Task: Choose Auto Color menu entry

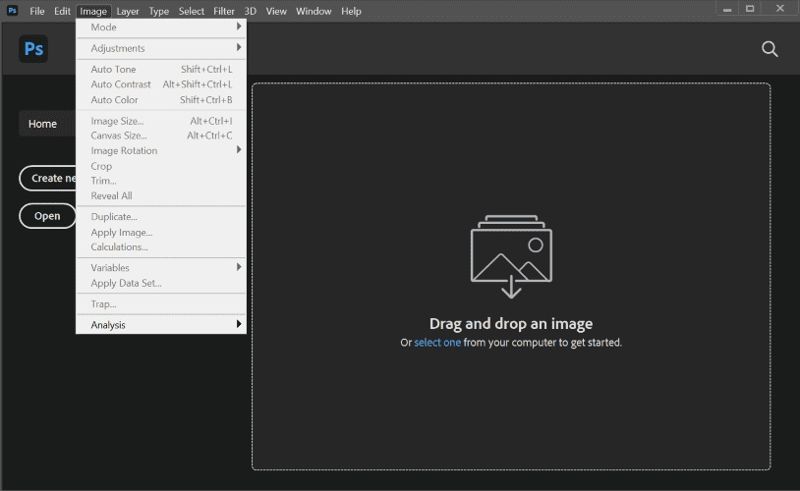Action: pyautogui.click(x=161, y=100)
